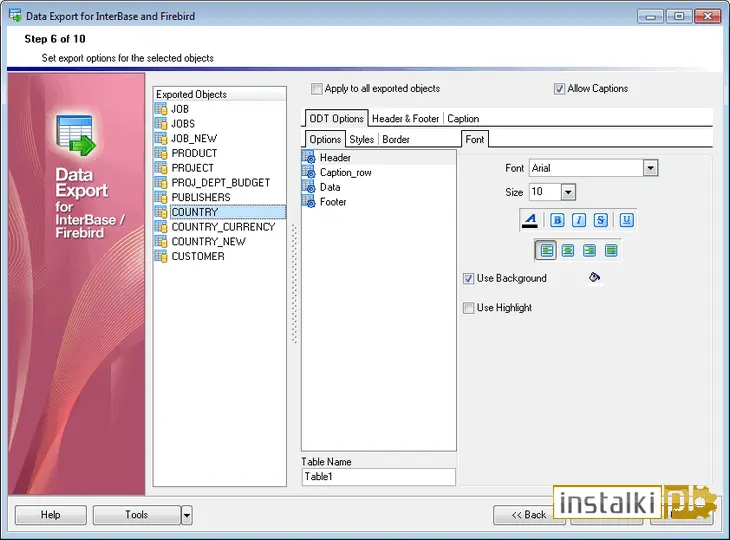Enable Apply to all exported objects
The width and height of the screenshot is (730, 540).
(x=317, y=88)
